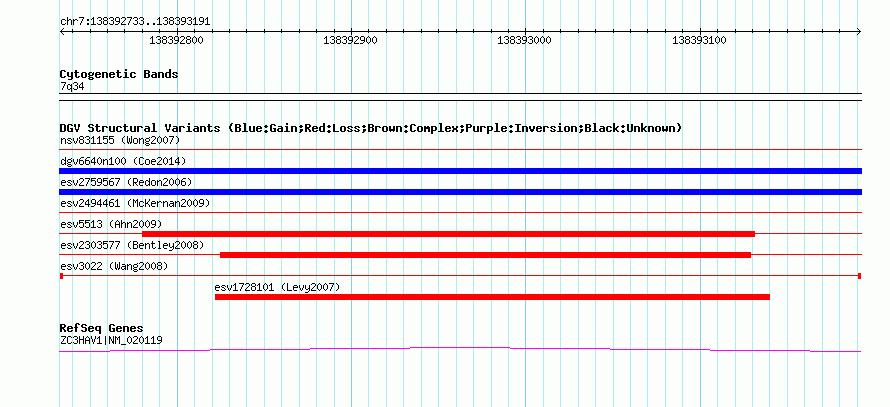Click the thin red esv2494461 line

pos(460,213)
